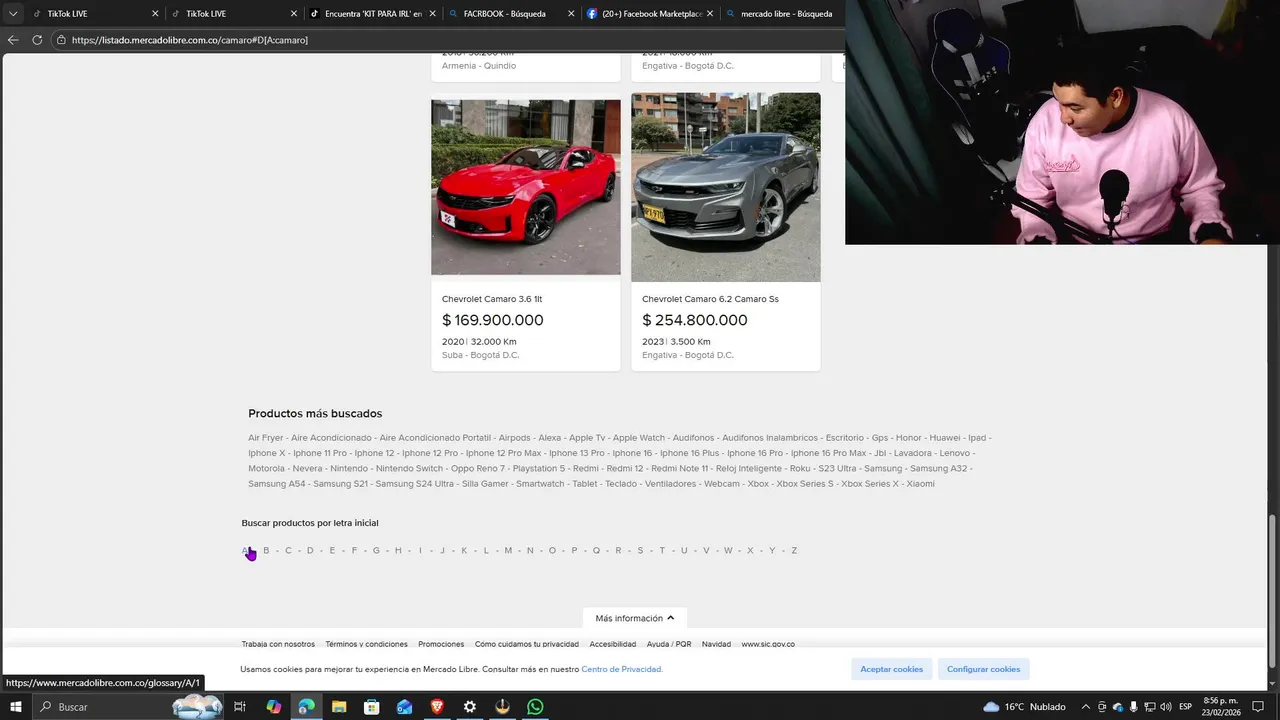Open the Playstation 5 search link
This screenshot has width=1280, height=720.
pos(539,468)
